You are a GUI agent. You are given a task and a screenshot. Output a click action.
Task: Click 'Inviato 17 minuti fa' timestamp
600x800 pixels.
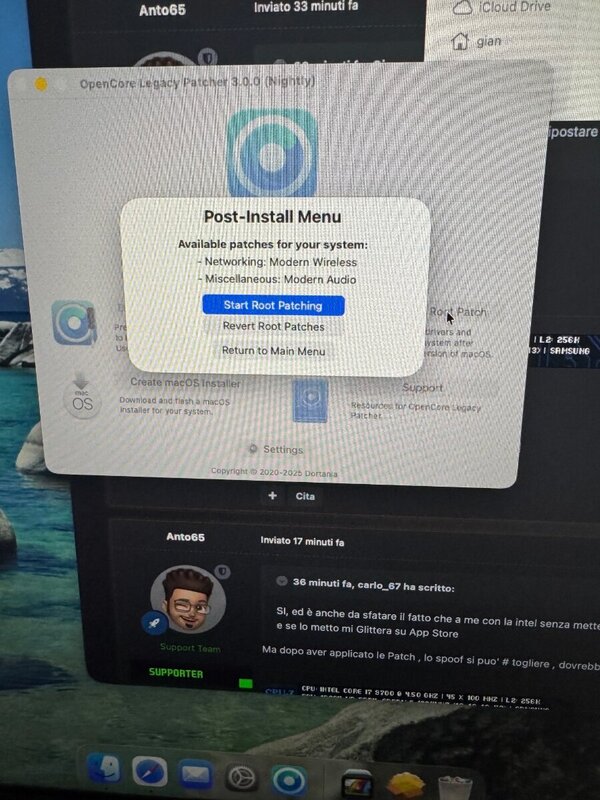tap(302, 541)
